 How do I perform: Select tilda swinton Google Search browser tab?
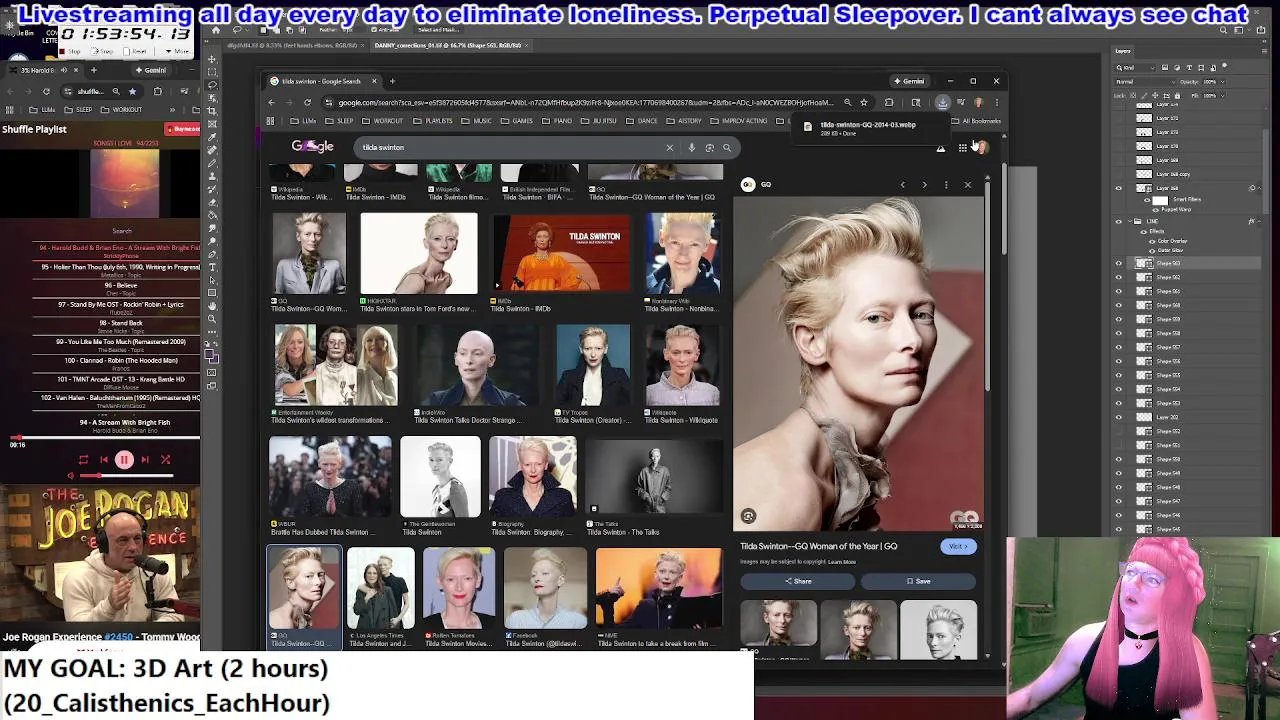(322, 81)
